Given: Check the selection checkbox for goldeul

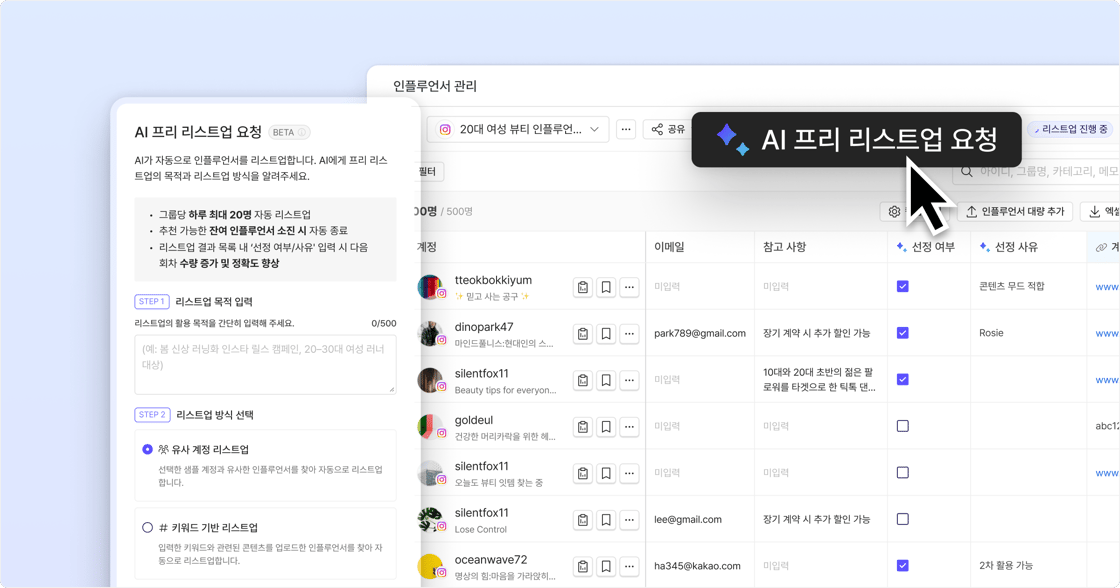Looking at the screenshot, I should [x=902, y=426].
